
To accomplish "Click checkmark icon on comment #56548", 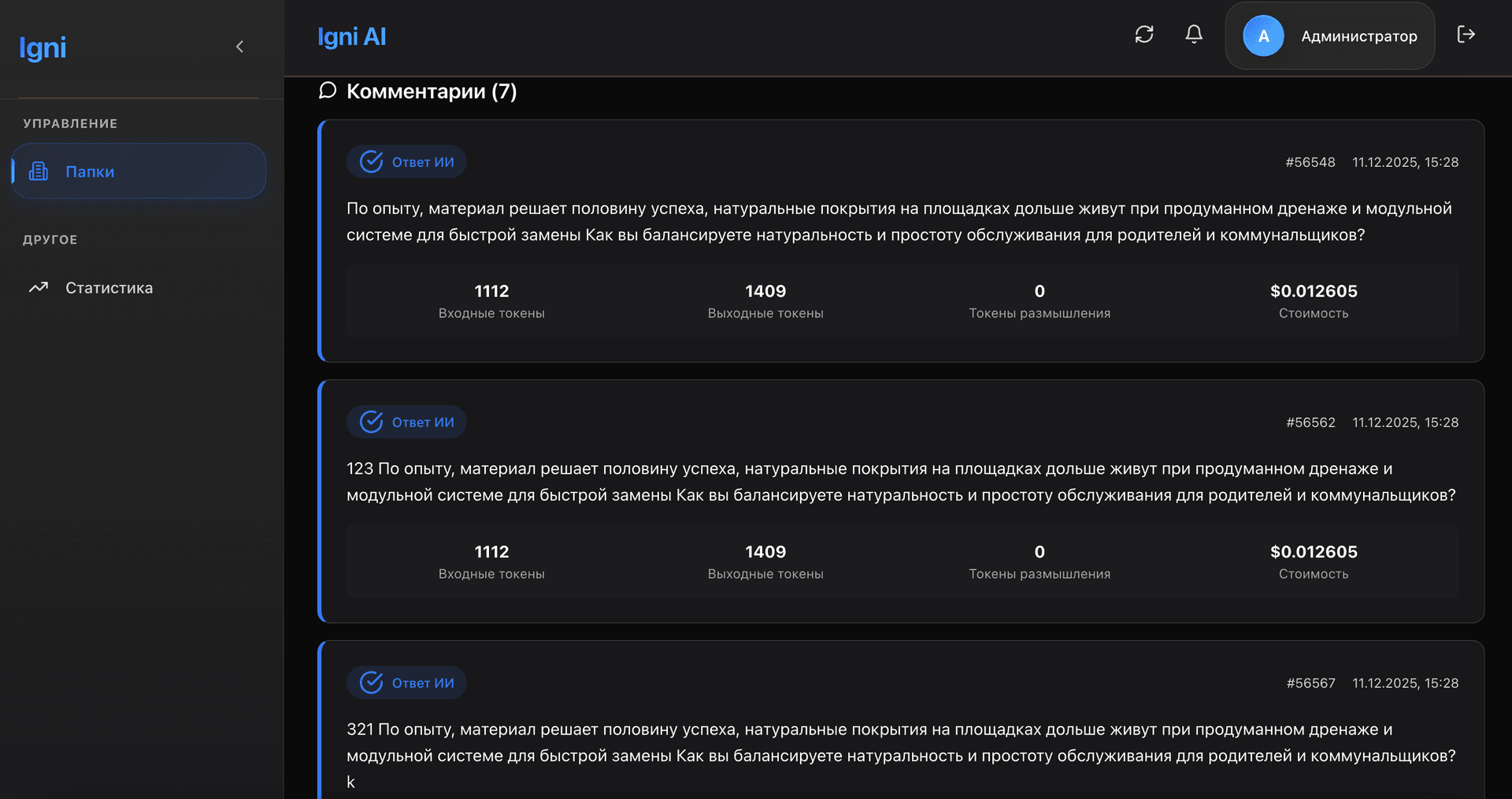I will [371, 161].
